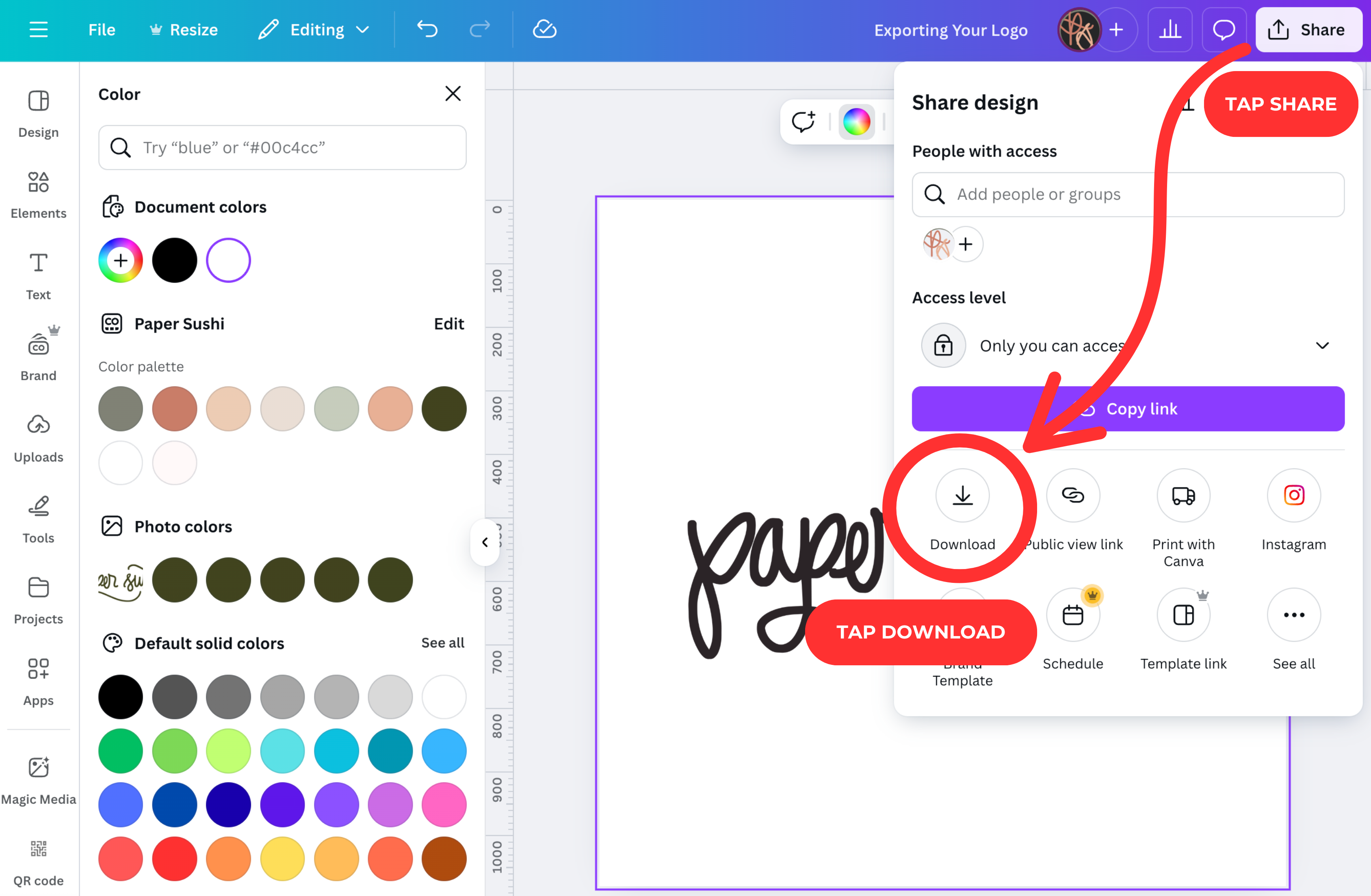Pick the sage green palette color
The width and height of the screenshot is (1371, 896).
click(x=336, y=409)
